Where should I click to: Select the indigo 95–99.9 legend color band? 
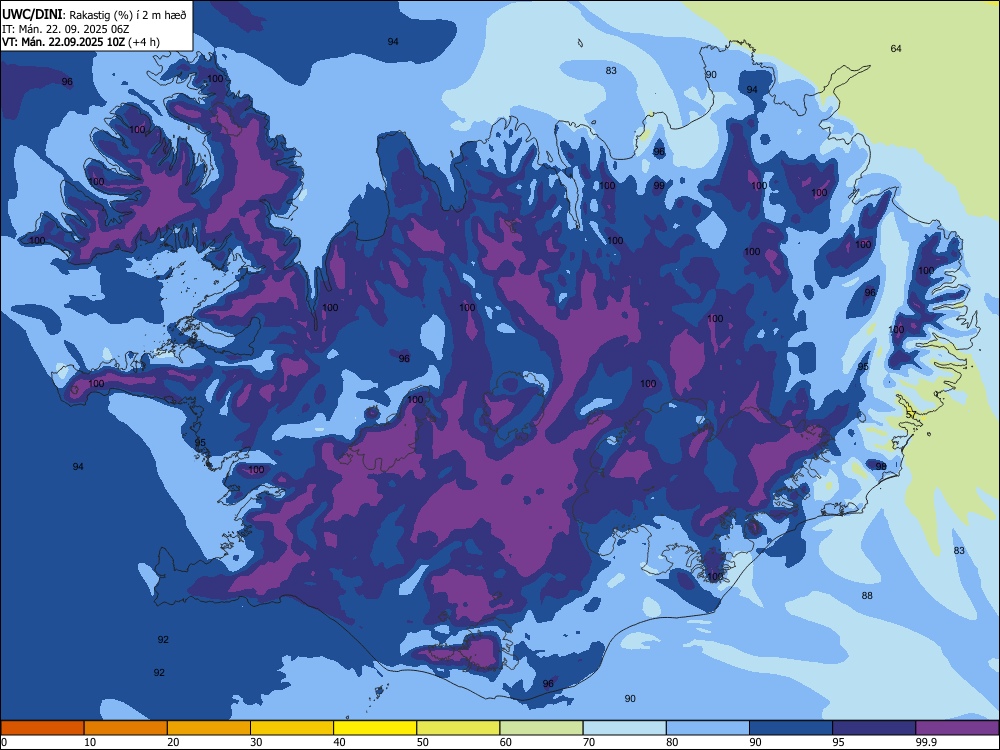[x=874, y=728]
